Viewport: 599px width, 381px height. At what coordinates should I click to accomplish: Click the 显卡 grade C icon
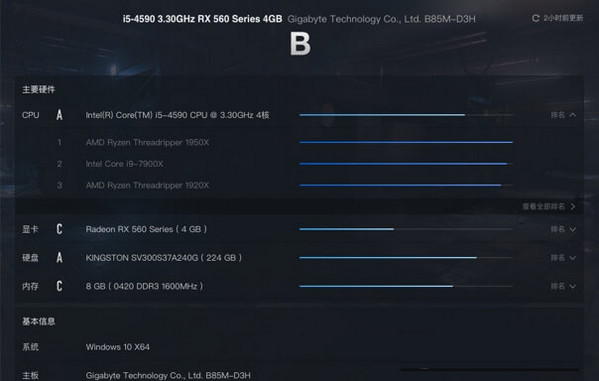(59, 229)
